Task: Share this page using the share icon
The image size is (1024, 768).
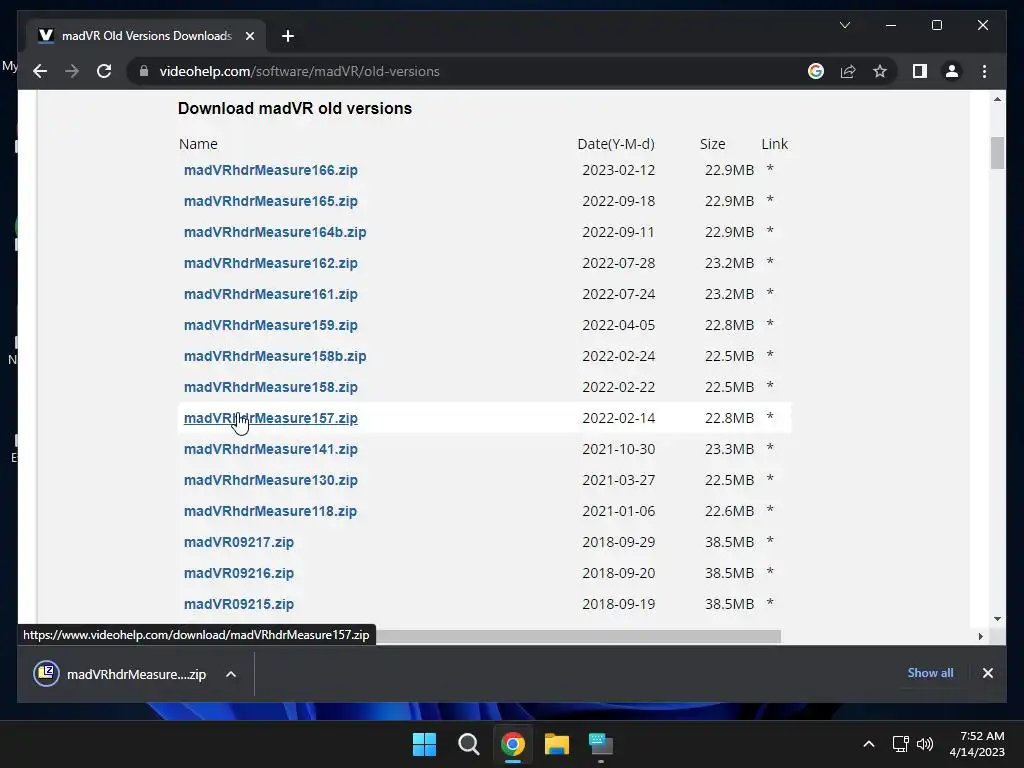Action: pos(848,71)
